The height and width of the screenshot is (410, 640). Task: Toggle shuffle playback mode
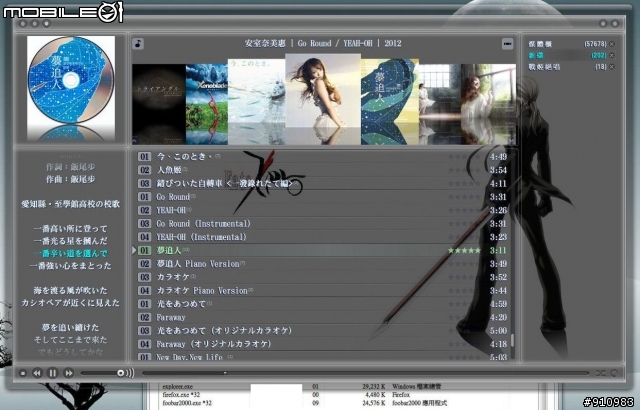[600, 373]
